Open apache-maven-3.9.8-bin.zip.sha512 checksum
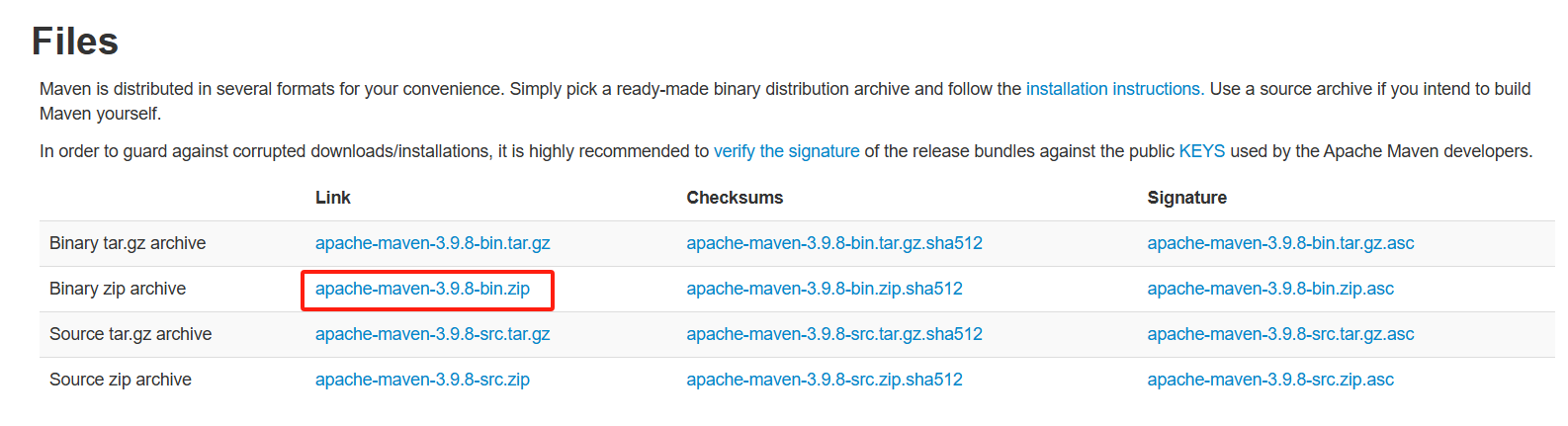The height and width of the screenshot is (426, 1568). coord(825,289)
